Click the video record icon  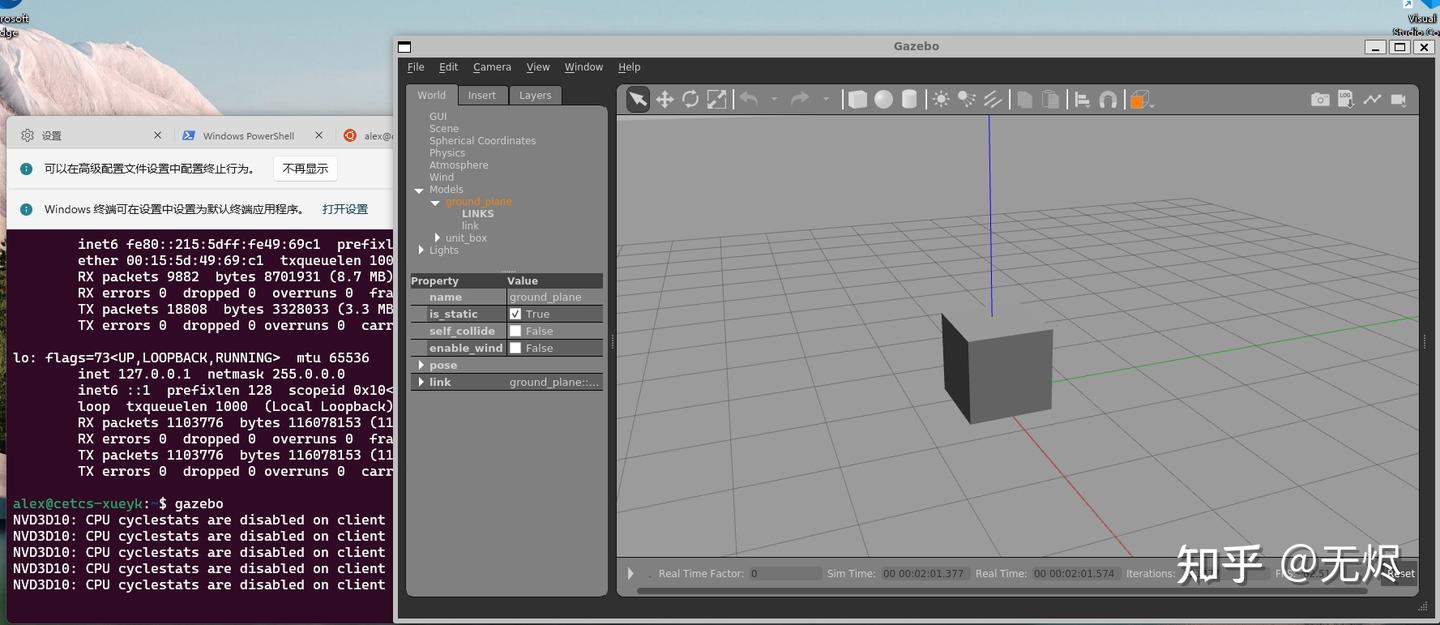[1398, 100]
